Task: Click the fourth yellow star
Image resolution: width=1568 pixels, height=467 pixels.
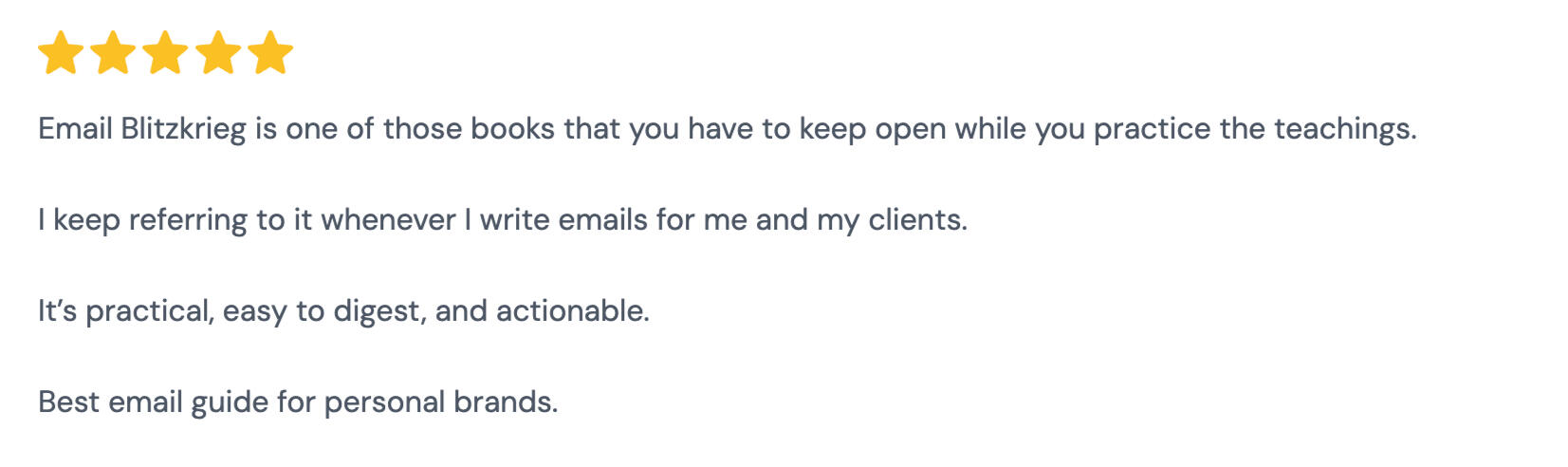Action: pos(218,53)
